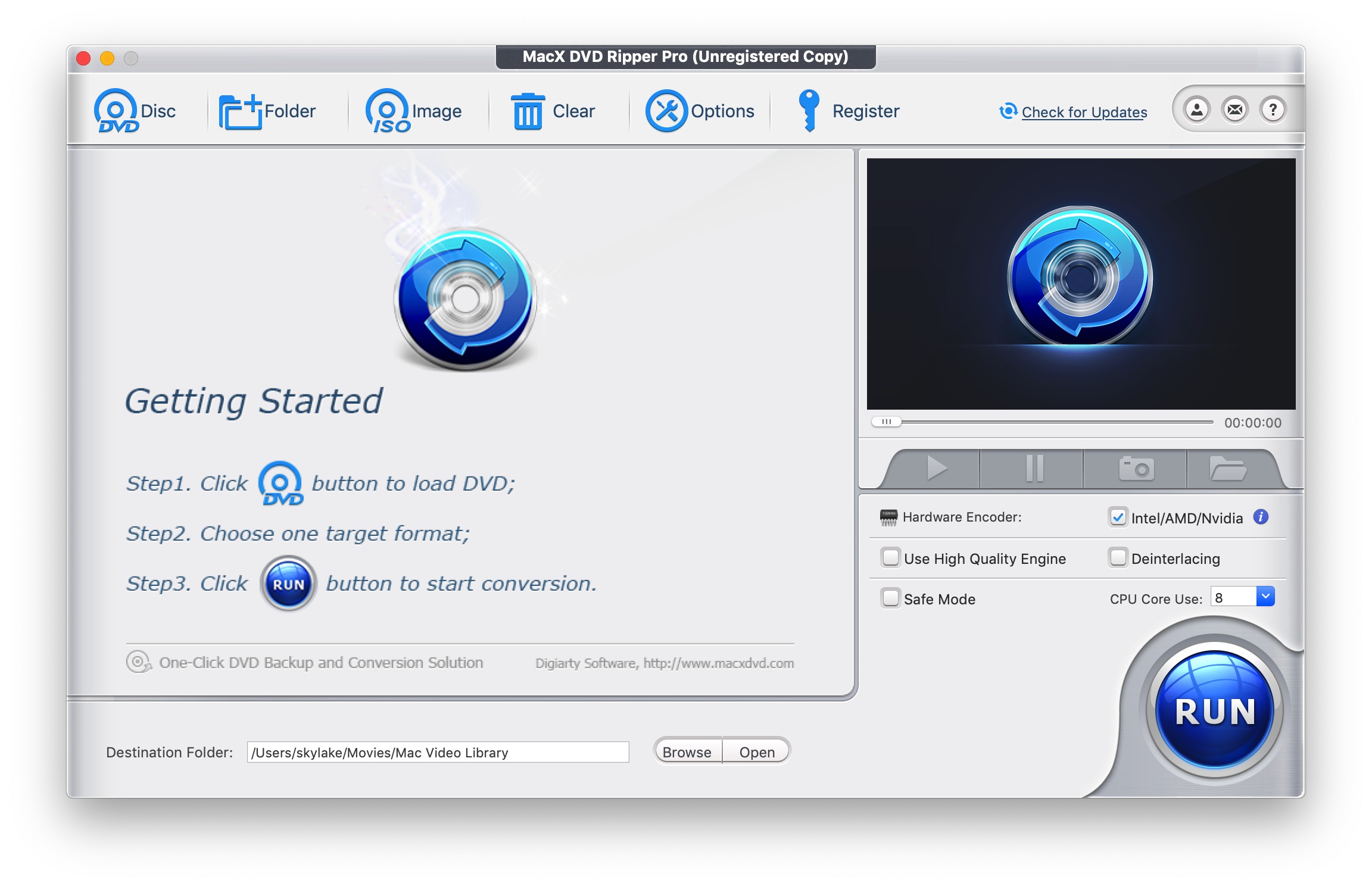Toggle Deinterlacing on
1372x886 pixels.
[1117, 558]
